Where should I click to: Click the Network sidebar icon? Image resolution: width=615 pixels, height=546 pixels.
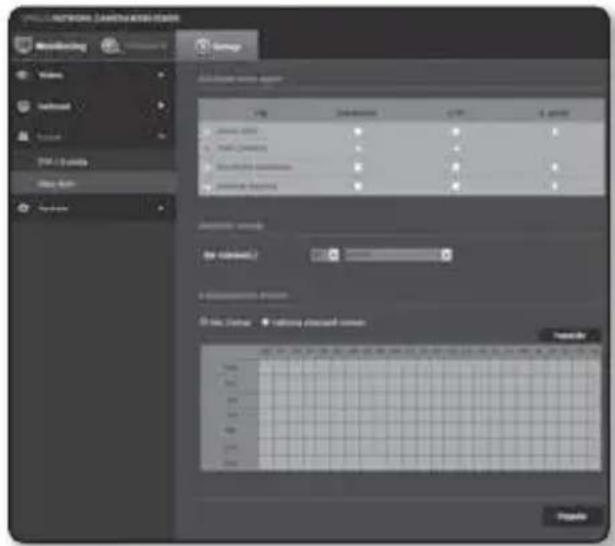point(23,106)
